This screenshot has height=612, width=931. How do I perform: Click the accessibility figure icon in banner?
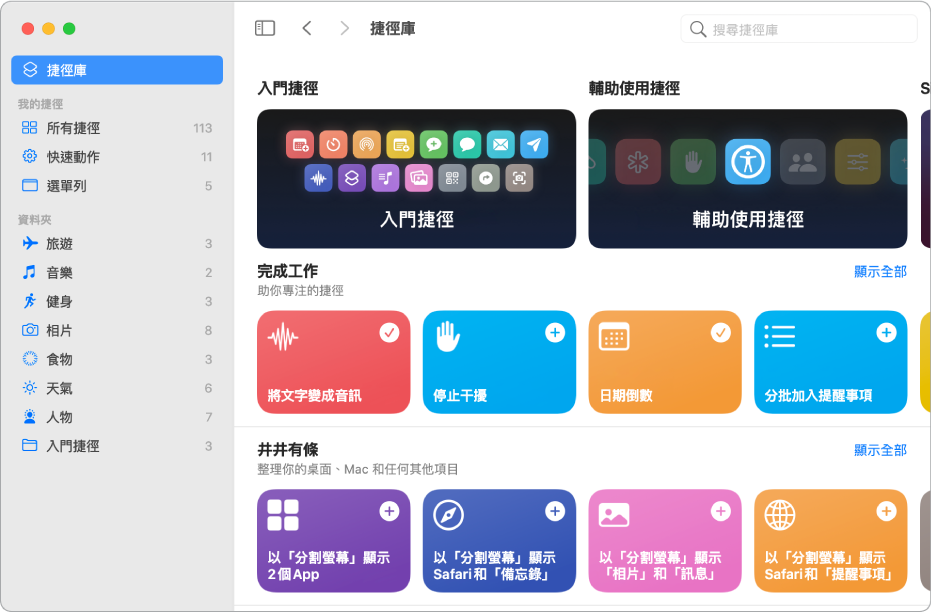(748, 161)
